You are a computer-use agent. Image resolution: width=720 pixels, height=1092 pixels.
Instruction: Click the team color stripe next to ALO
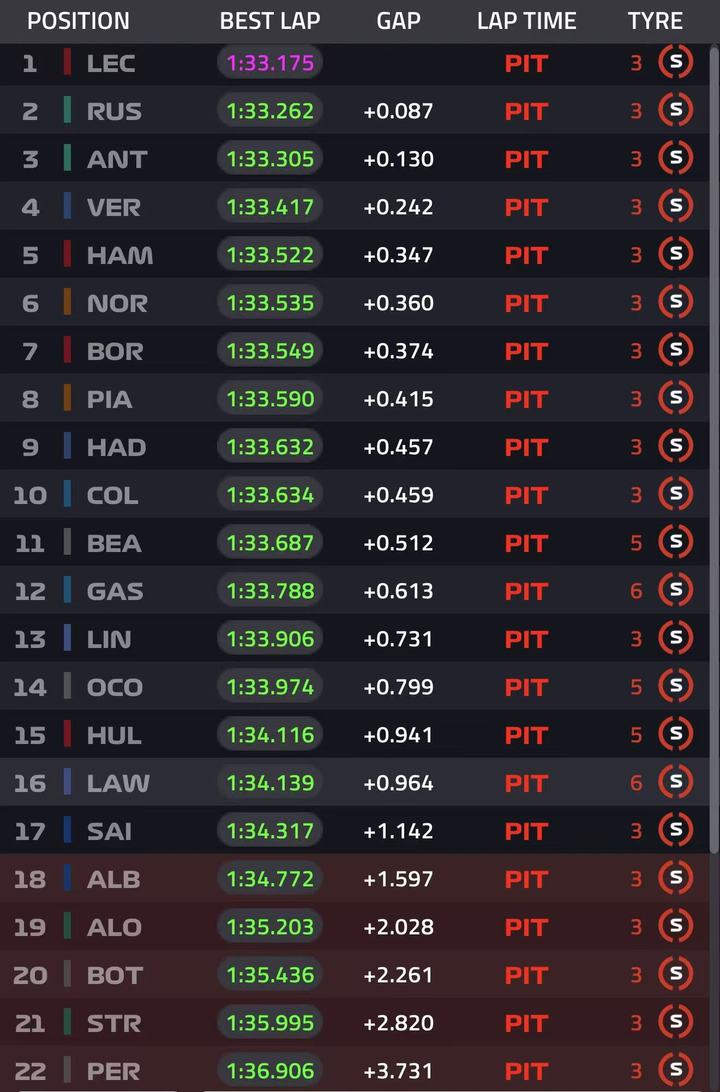coord(67,927)
